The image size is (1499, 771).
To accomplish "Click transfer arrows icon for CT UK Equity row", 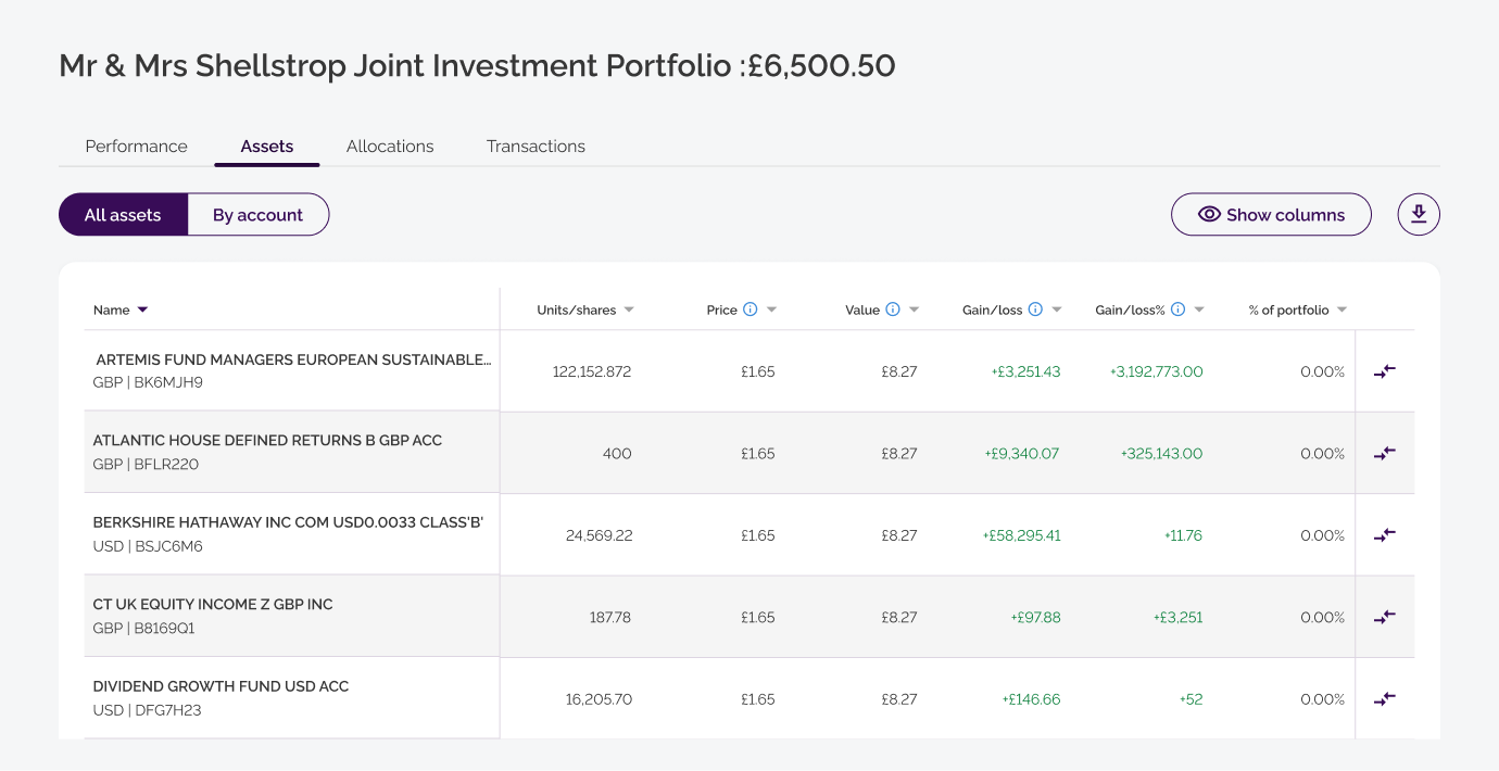I will [x=1385, y=617].
